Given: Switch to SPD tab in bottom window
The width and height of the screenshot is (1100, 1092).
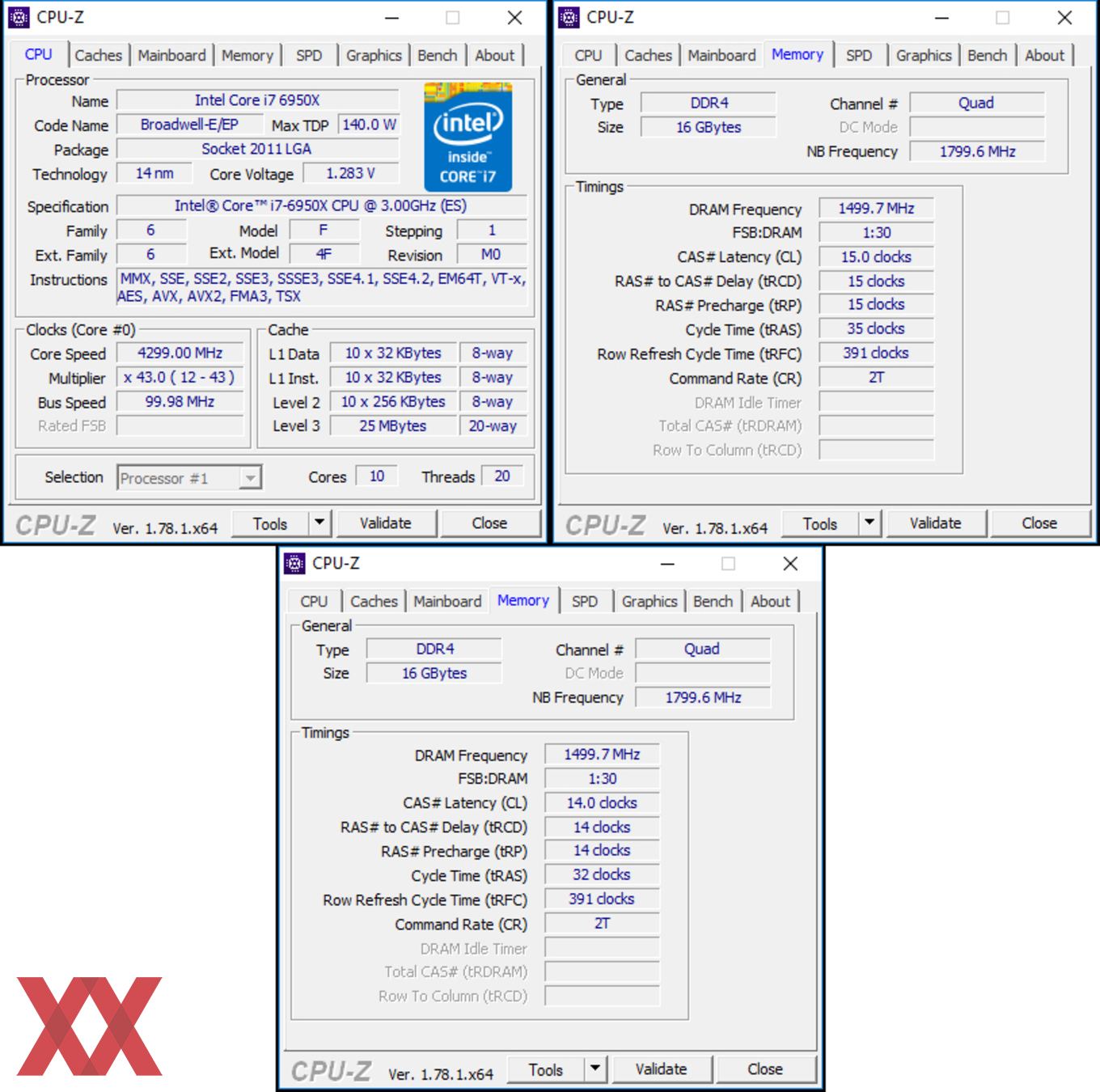Looking at the screenshot, I should tap(585, 601).
